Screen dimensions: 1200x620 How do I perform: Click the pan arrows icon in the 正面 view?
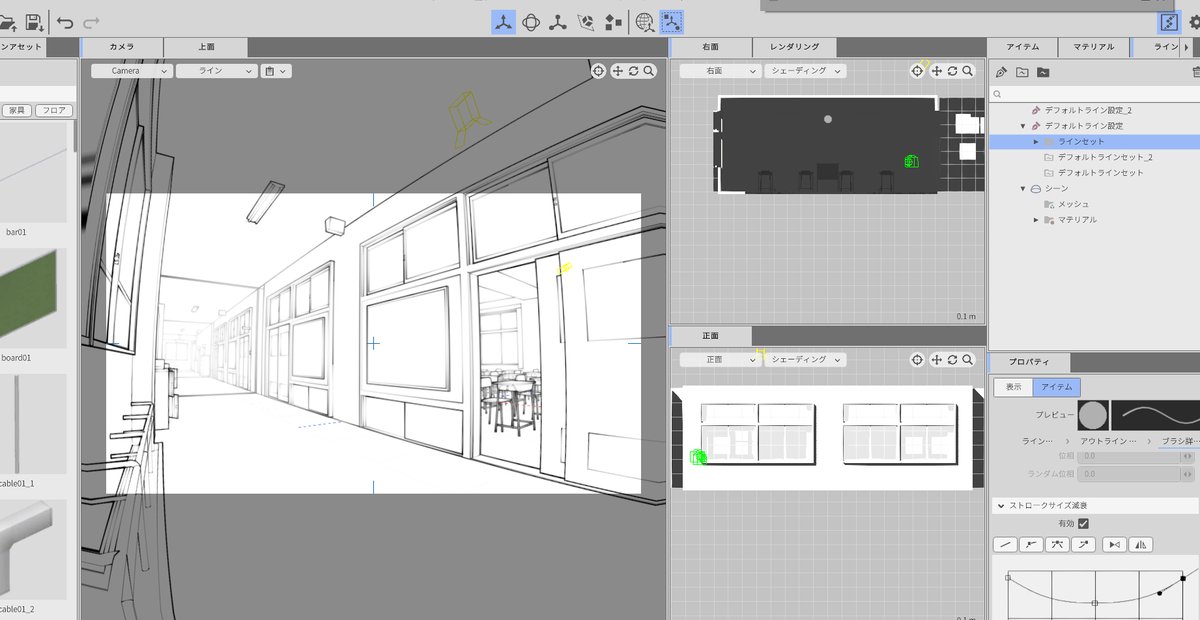point(936,359)
